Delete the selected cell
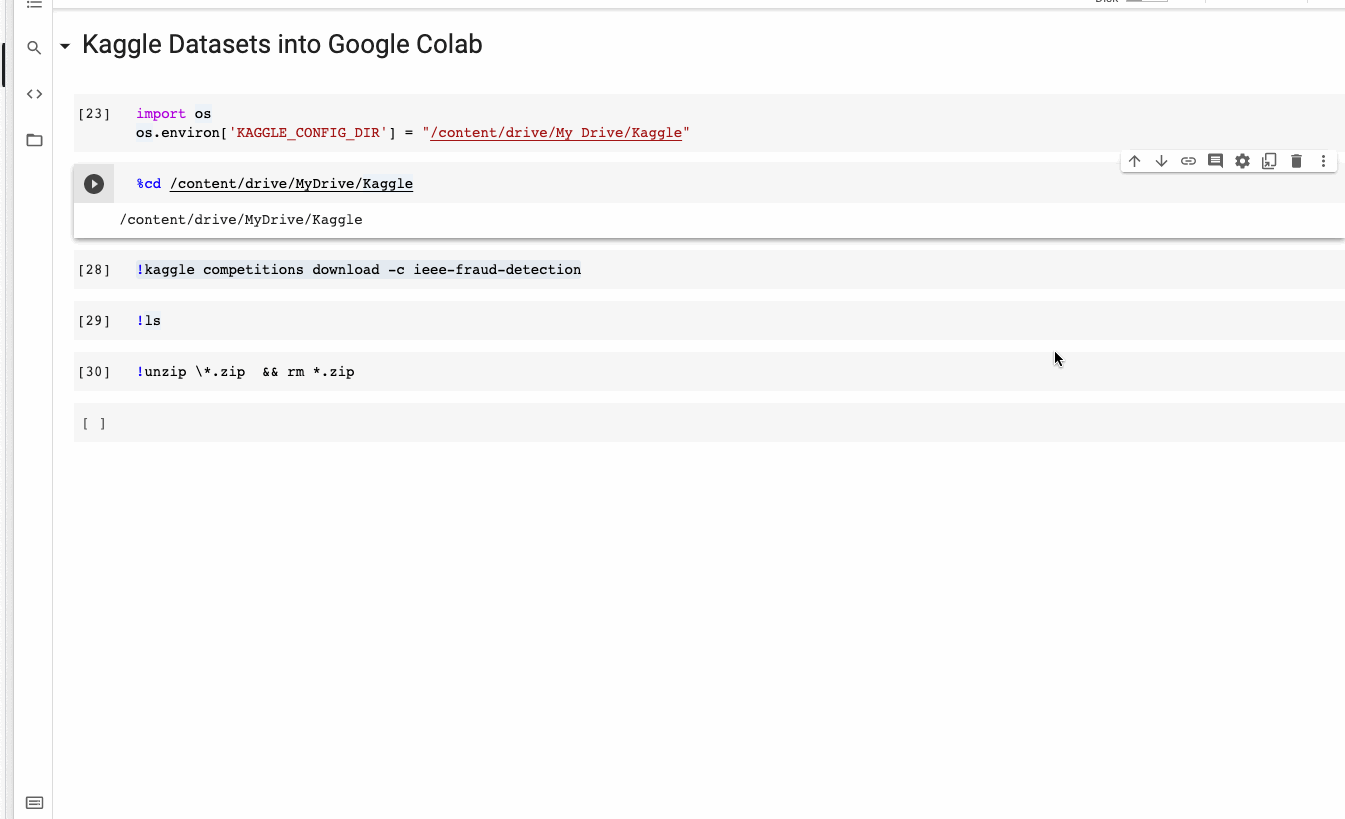This screenshot has width=1345, height=819. [x=1296, y=161]
